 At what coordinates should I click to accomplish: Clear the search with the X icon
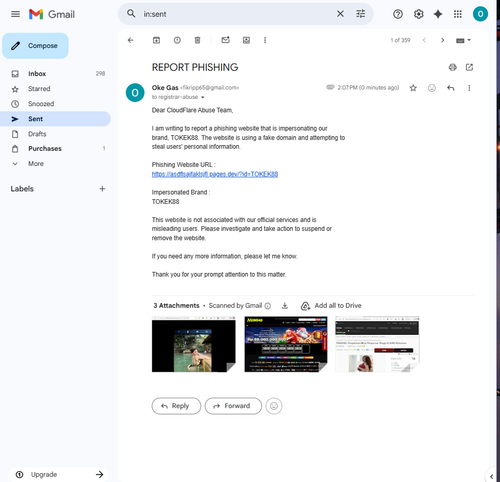pos(340,14)
